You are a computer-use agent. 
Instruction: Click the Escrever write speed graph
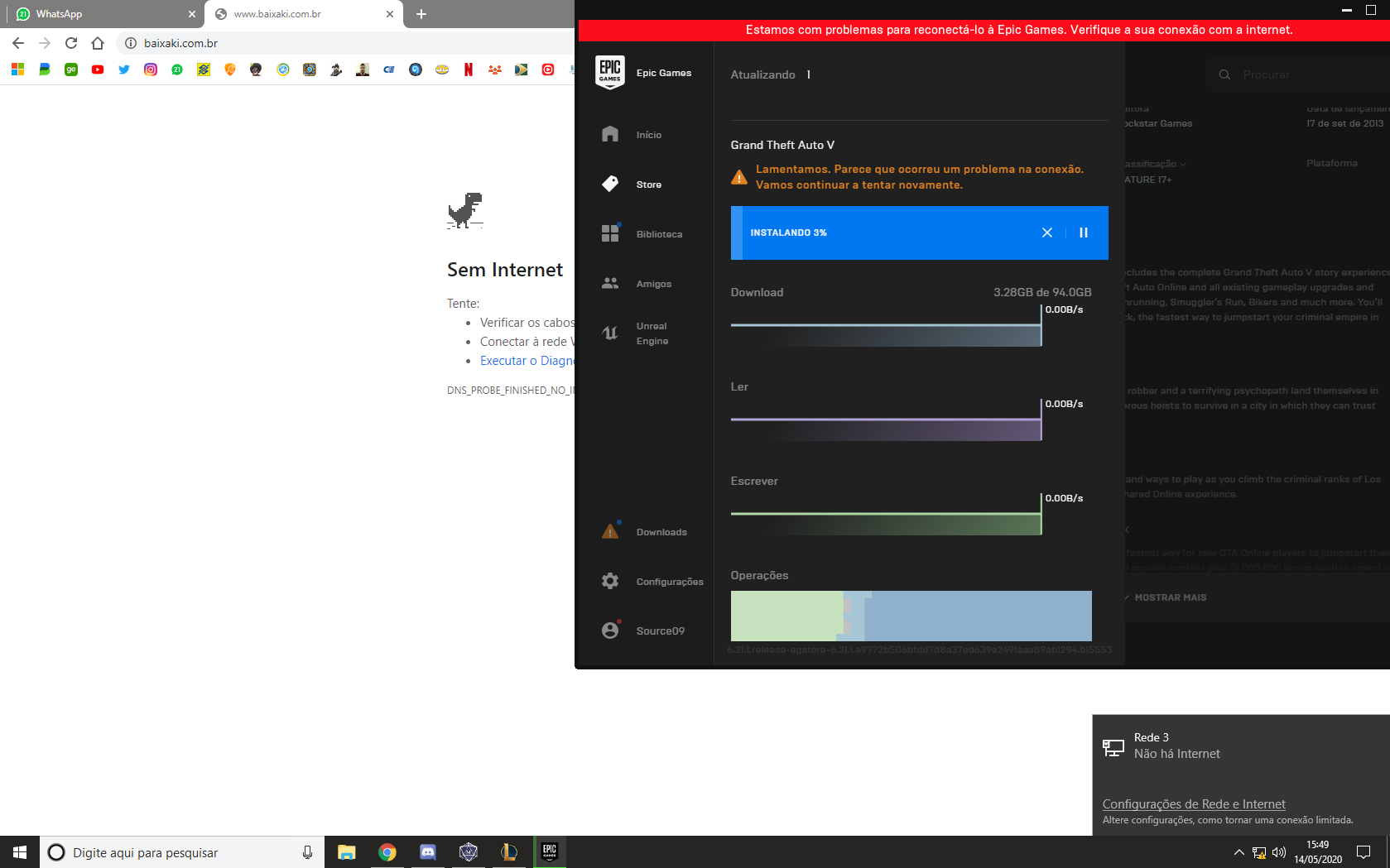pyautogui.click(x=886, y=516)
